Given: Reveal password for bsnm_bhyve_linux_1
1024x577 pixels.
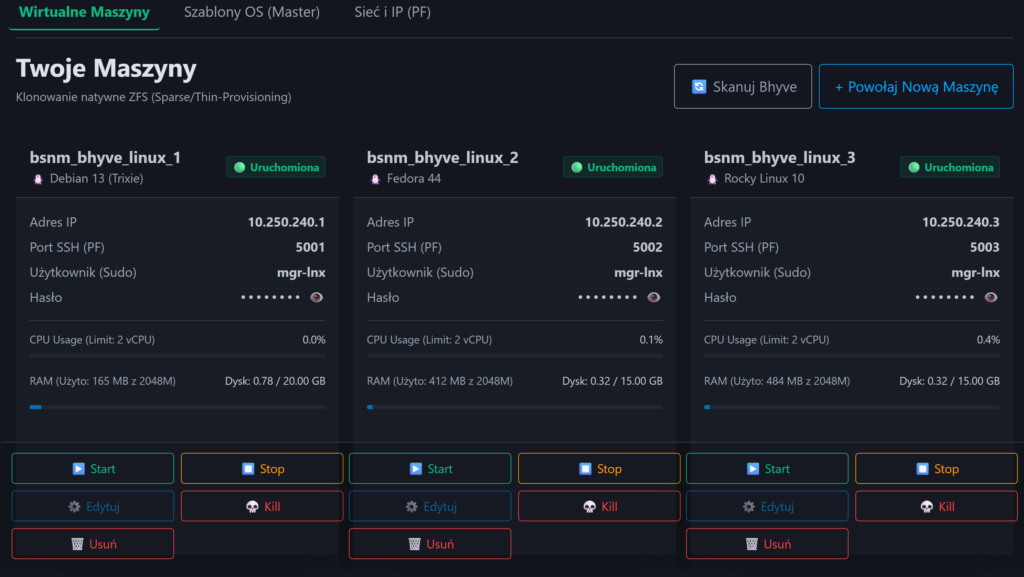Looking at the screenshot, I should [317, 298].
